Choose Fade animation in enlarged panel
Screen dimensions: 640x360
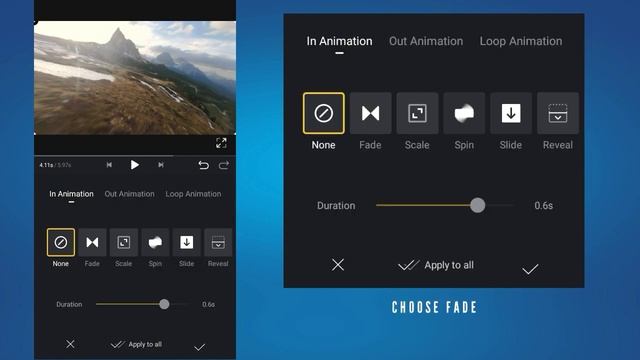[x=371, y=113]
